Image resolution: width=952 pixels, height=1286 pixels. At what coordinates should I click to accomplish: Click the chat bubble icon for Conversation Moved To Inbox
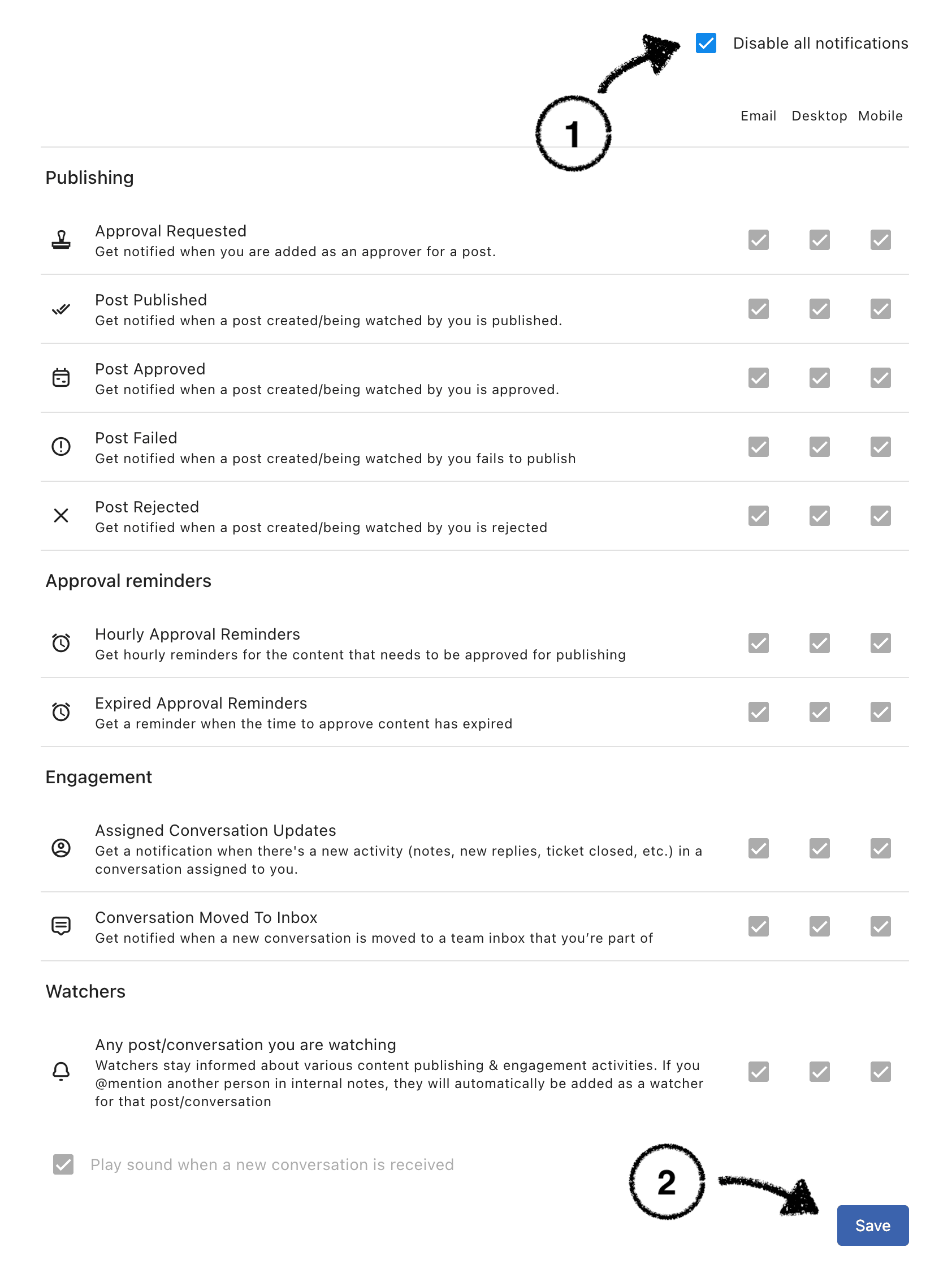61,926
